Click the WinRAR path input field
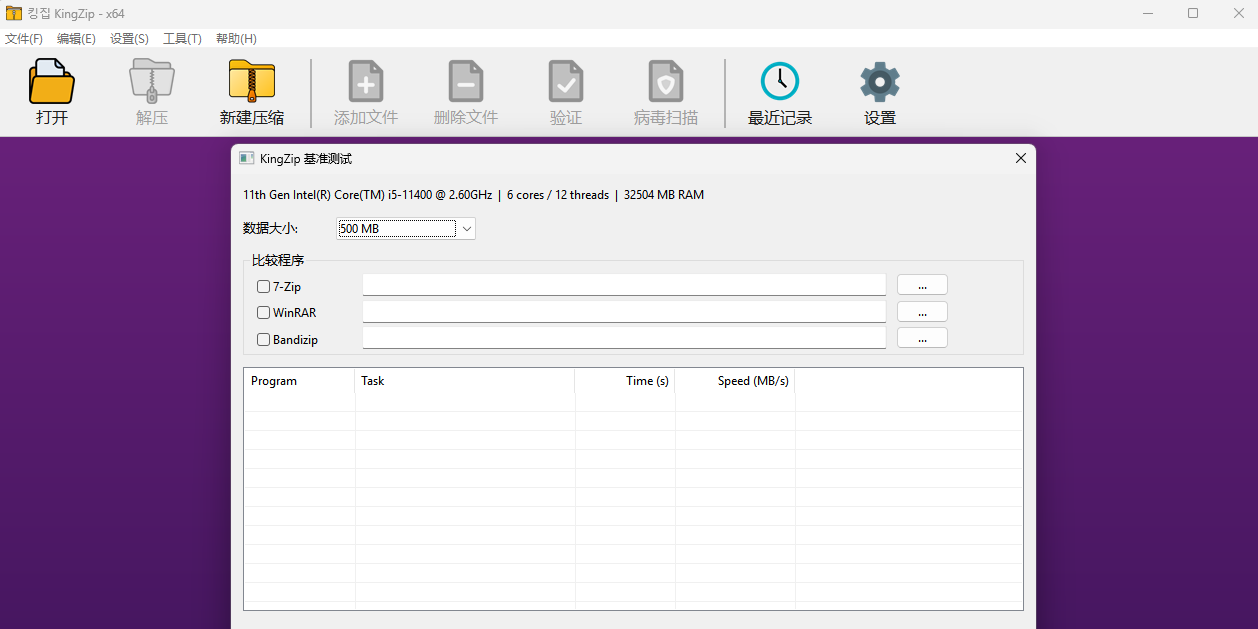This screenshot has height=629, width=1258. pyautogui.click(x=624, y=312)
